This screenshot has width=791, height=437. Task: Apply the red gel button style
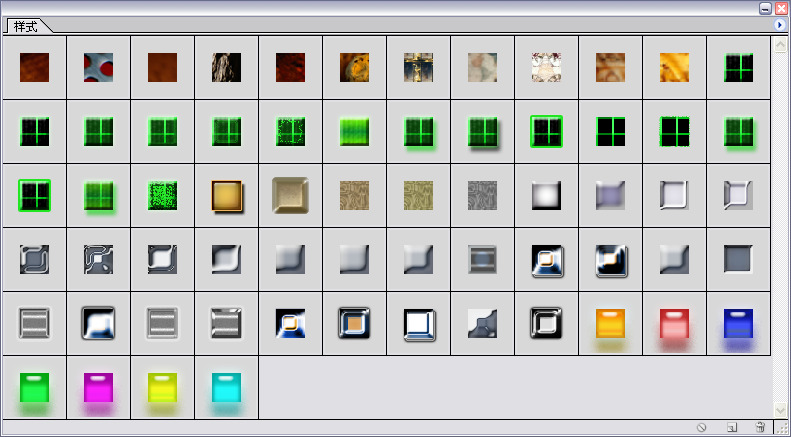[x=674, y=324]
